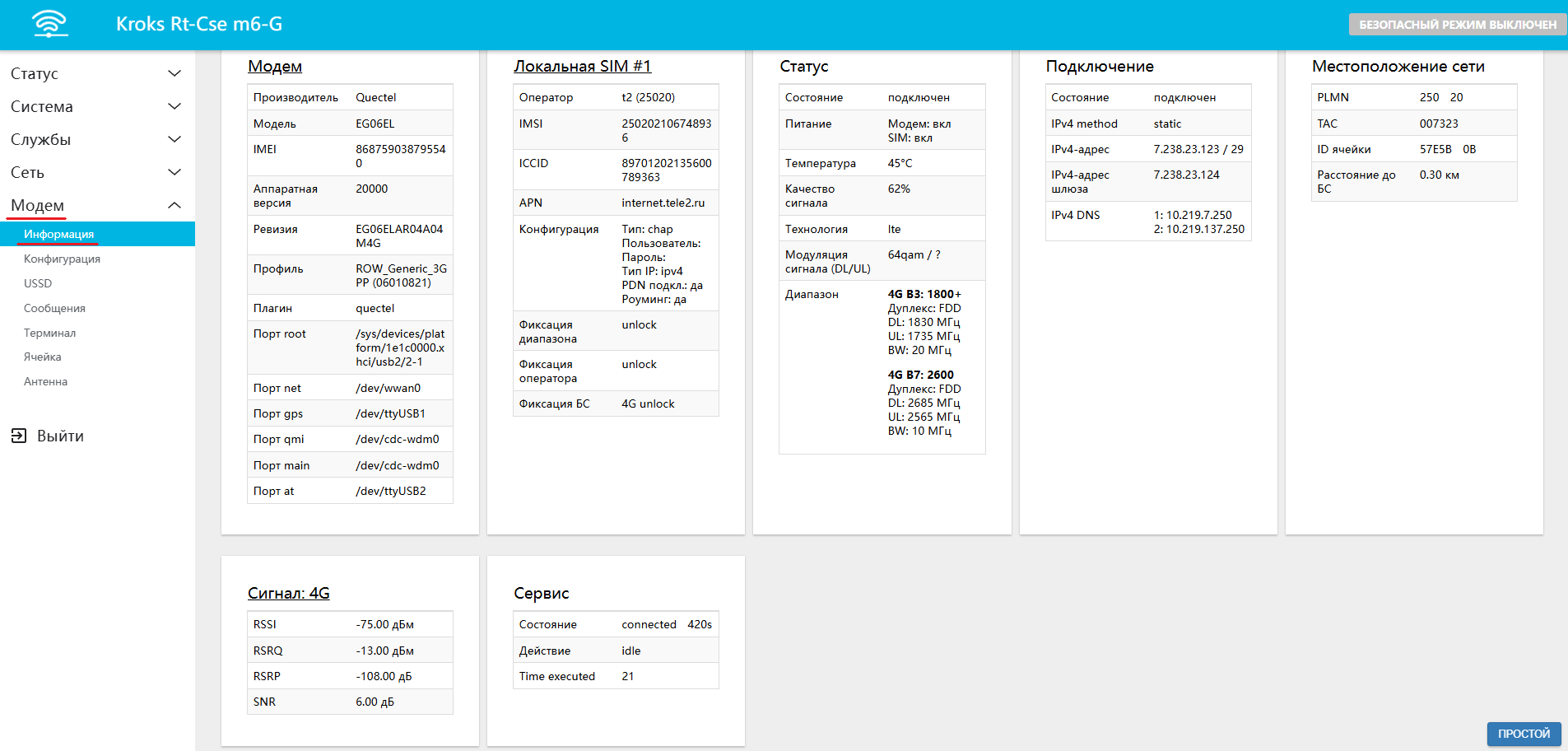Image resolution: width=1568 pixels, height=751 pixels.
Task: Select Ячейка in the modem submenu
Action: coord(43,357)
